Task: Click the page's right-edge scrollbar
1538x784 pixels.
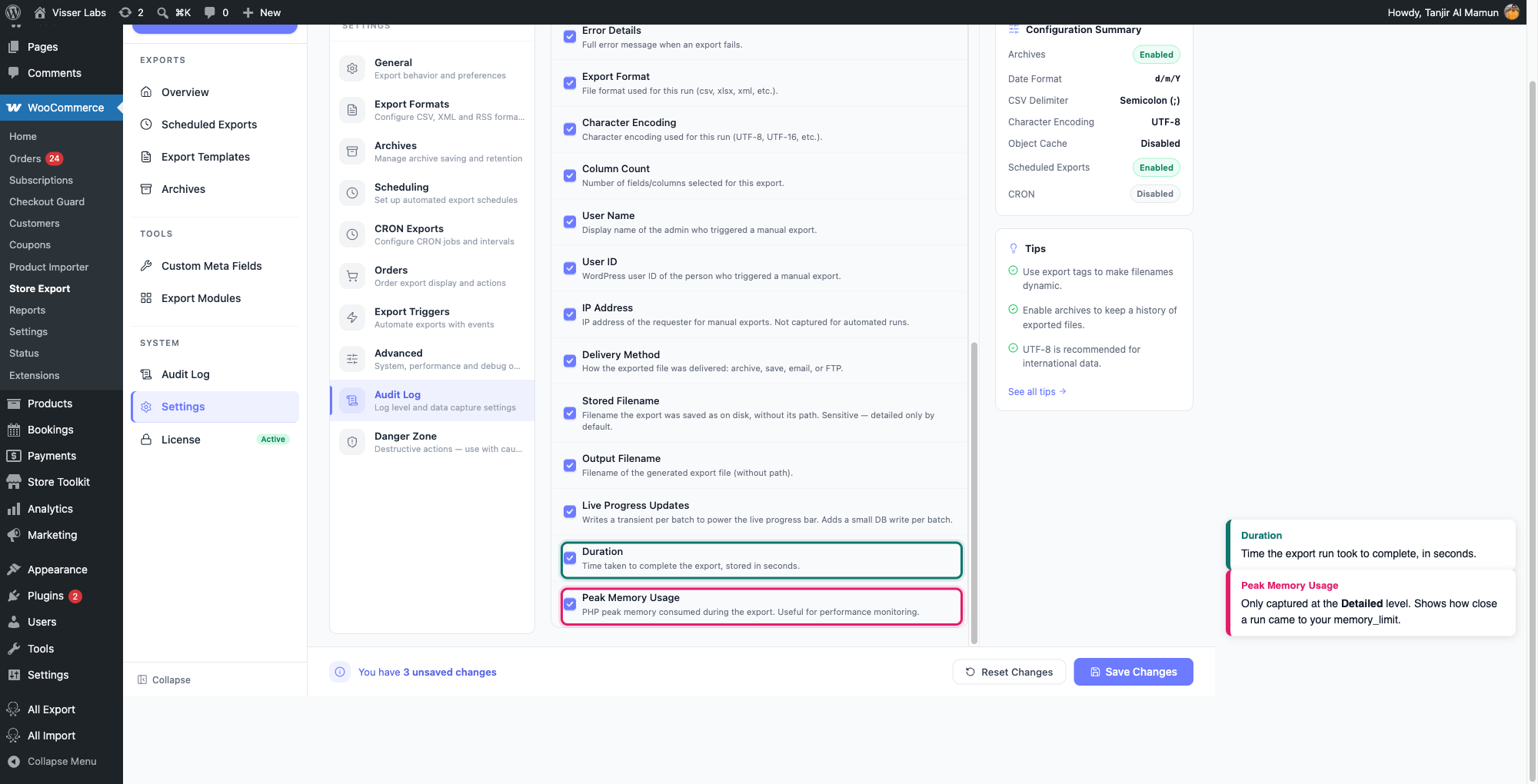Action: coord(1532,430)
